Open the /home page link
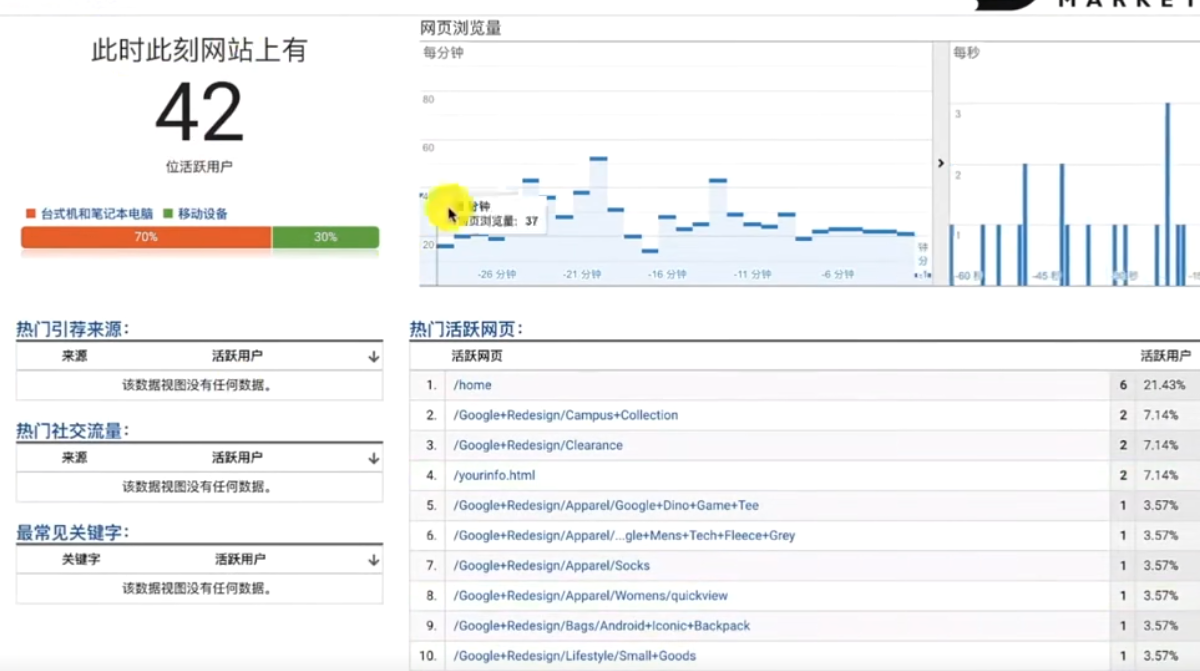1200x671 pixels. [472, 385]
